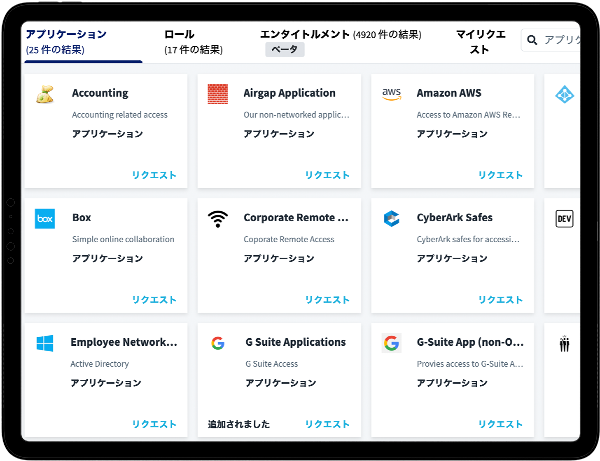Image resolution: width=600 pixels, height=461 pixels.
Task: Click the Accounting card title
Action: 100,93
